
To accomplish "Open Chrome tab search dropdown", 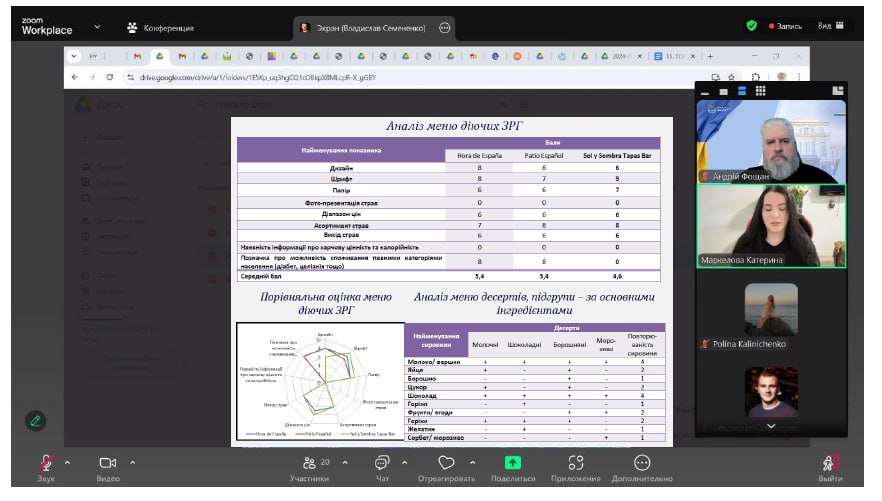I will tap(74, 56).
